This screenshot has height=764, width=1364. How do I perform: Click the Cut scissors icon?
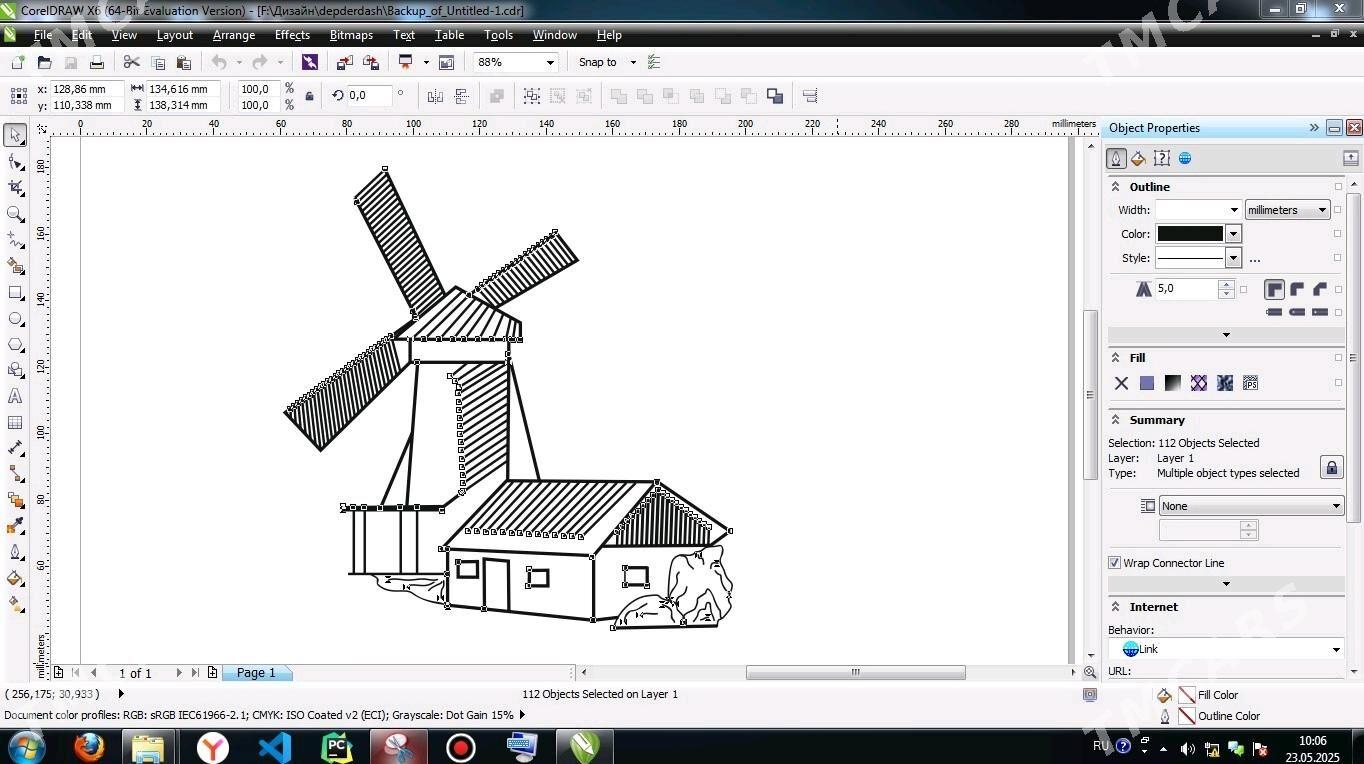click(131, 62)
